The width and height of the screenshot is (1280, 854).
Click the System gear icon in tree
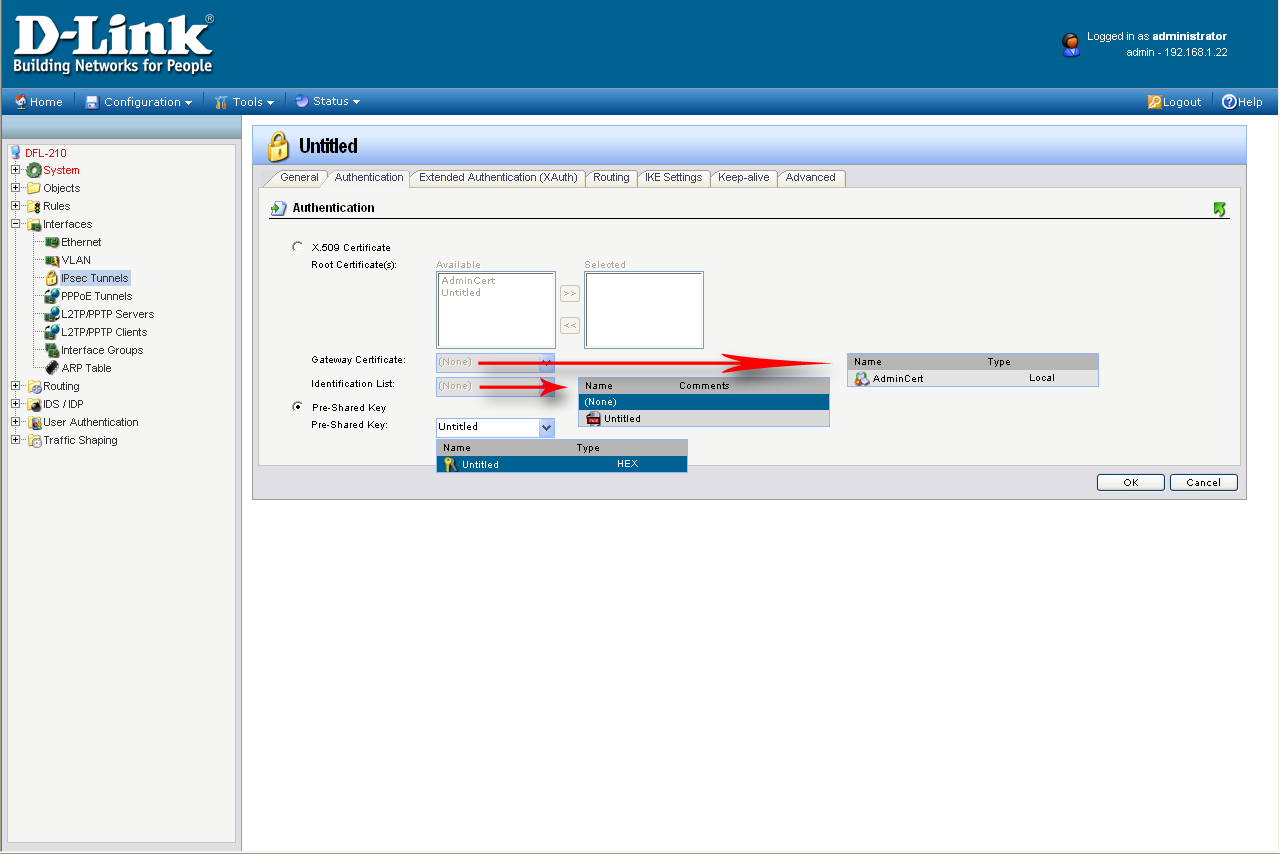click(x=34, y=170)
